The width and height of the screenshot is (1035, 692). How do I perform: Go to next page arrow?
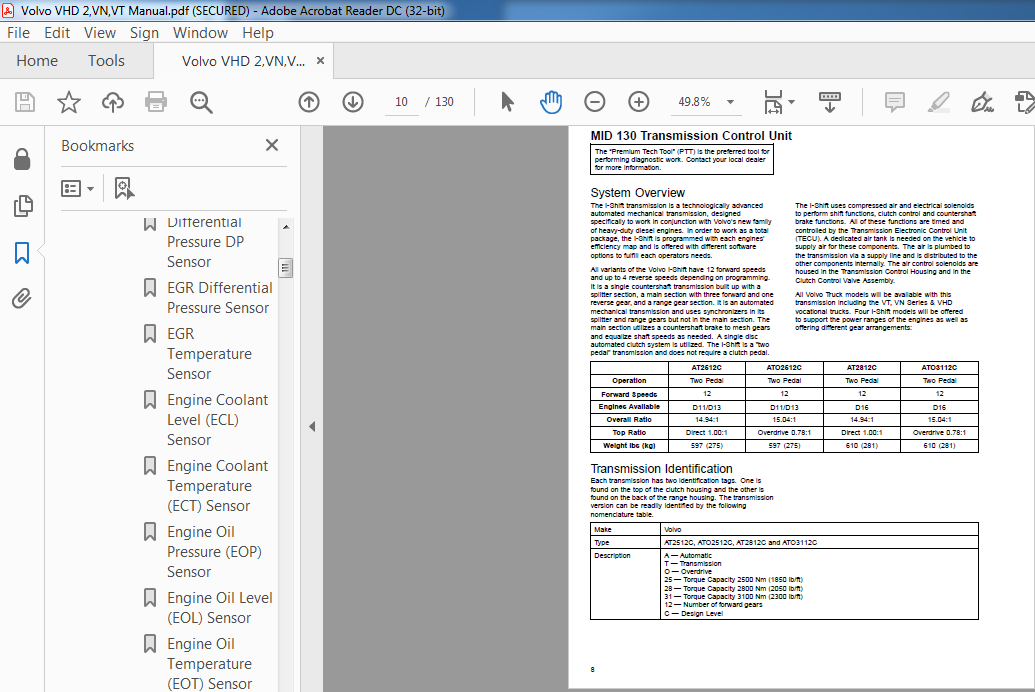point(353,102)
